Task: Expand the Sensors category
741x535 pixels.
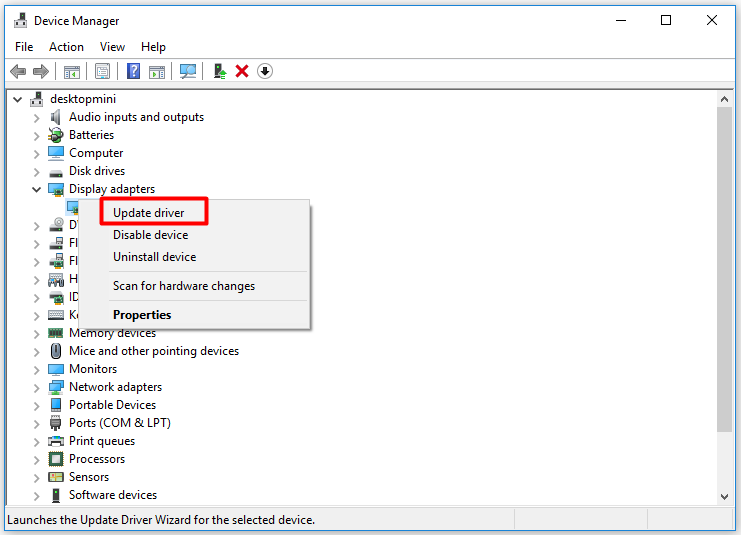Action: [36, 477]
